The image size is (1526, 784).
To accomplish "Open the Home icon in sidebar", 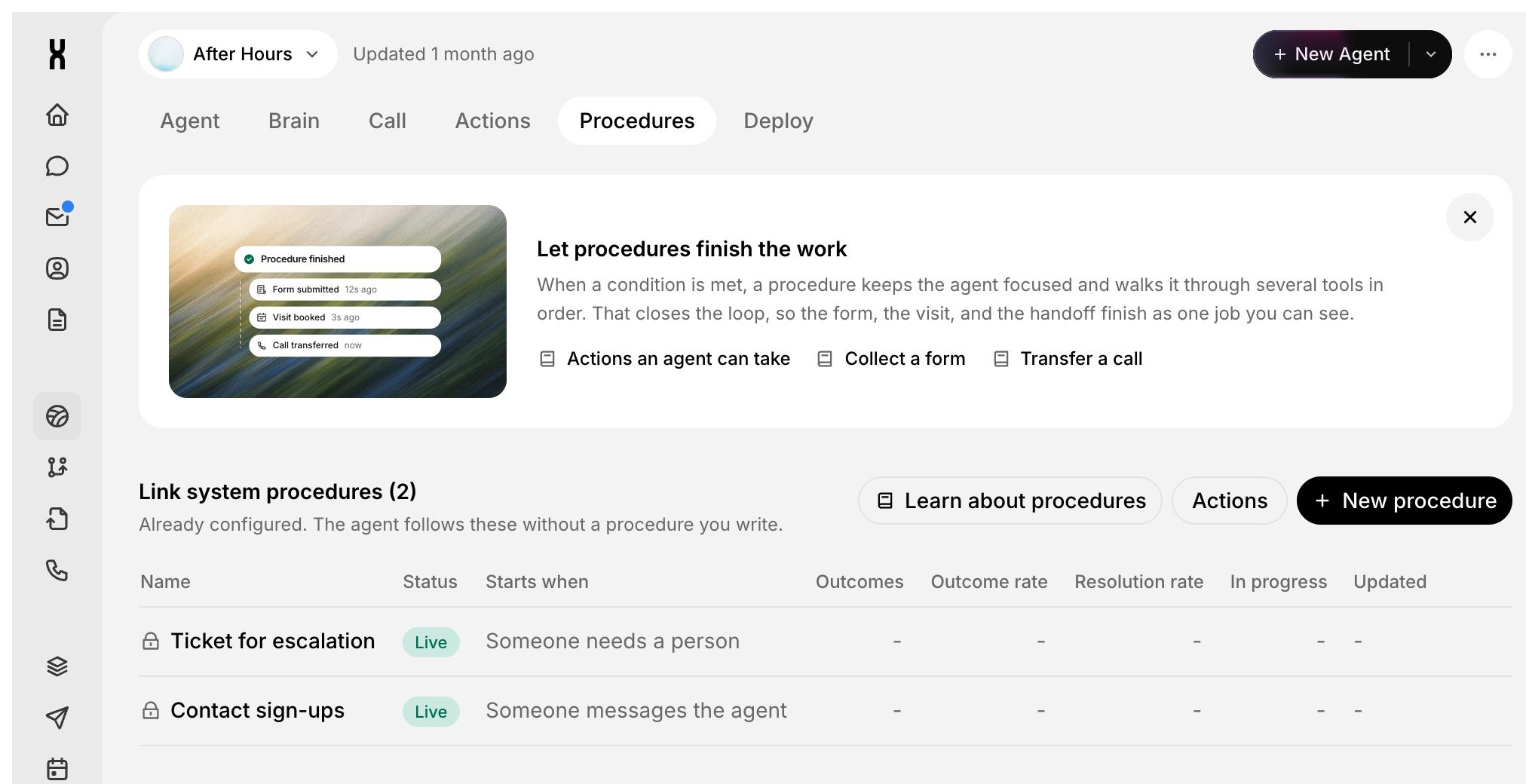I will tap(57, 115).
